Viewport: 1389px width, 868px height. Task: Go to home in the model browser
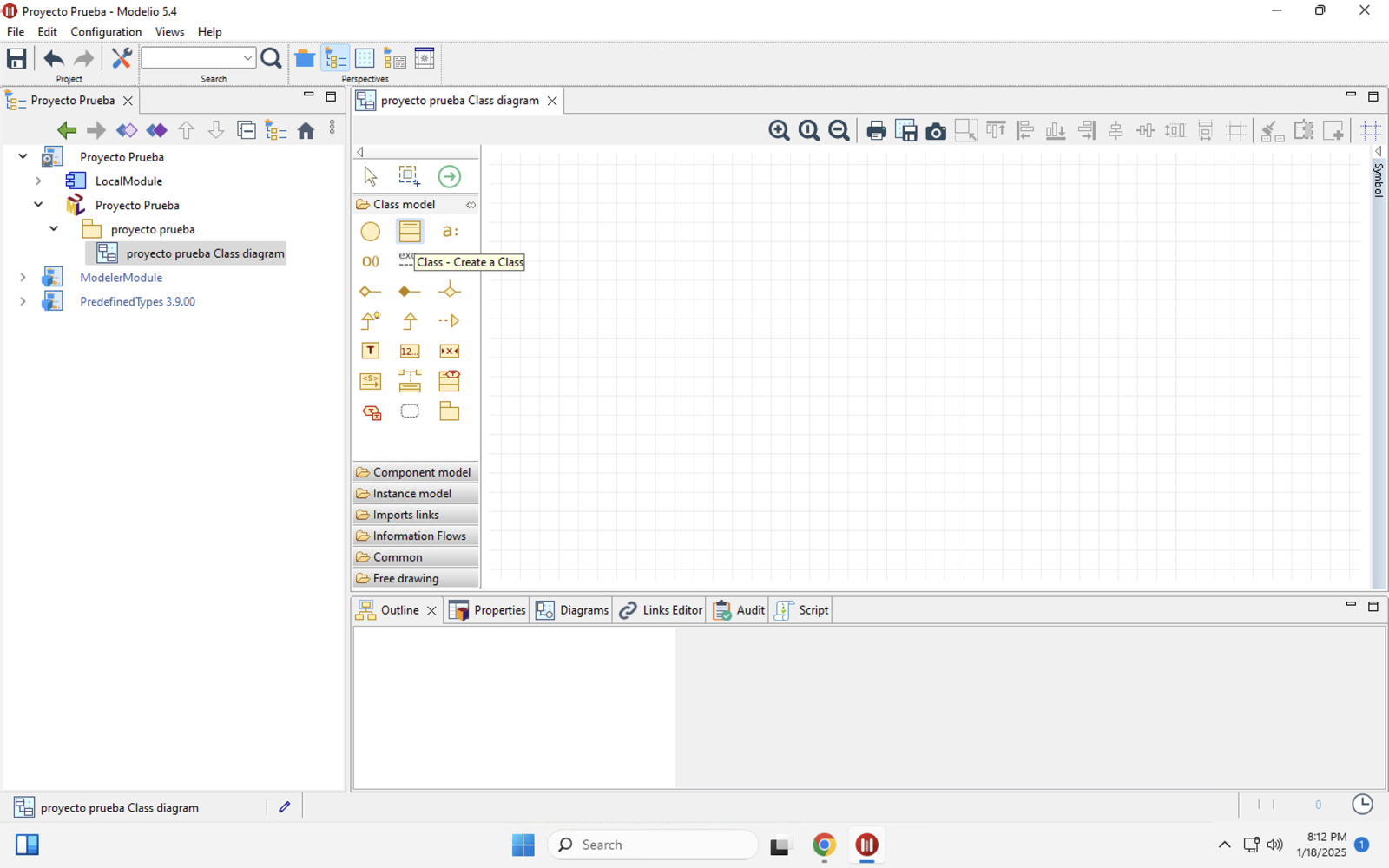306,130
